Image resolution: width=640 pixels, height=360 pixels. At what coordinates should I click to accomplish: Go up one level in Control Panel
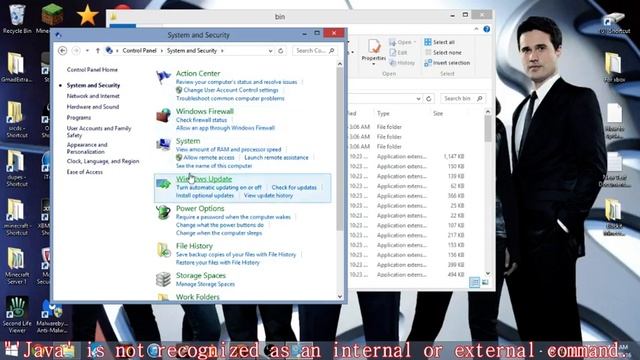click(x=98, y=51)
